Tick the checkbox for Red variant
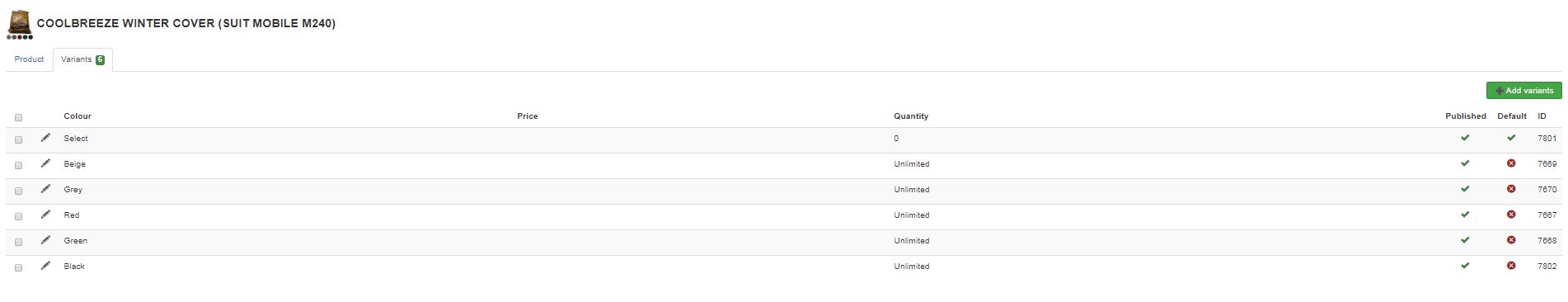 click(18, 216)
